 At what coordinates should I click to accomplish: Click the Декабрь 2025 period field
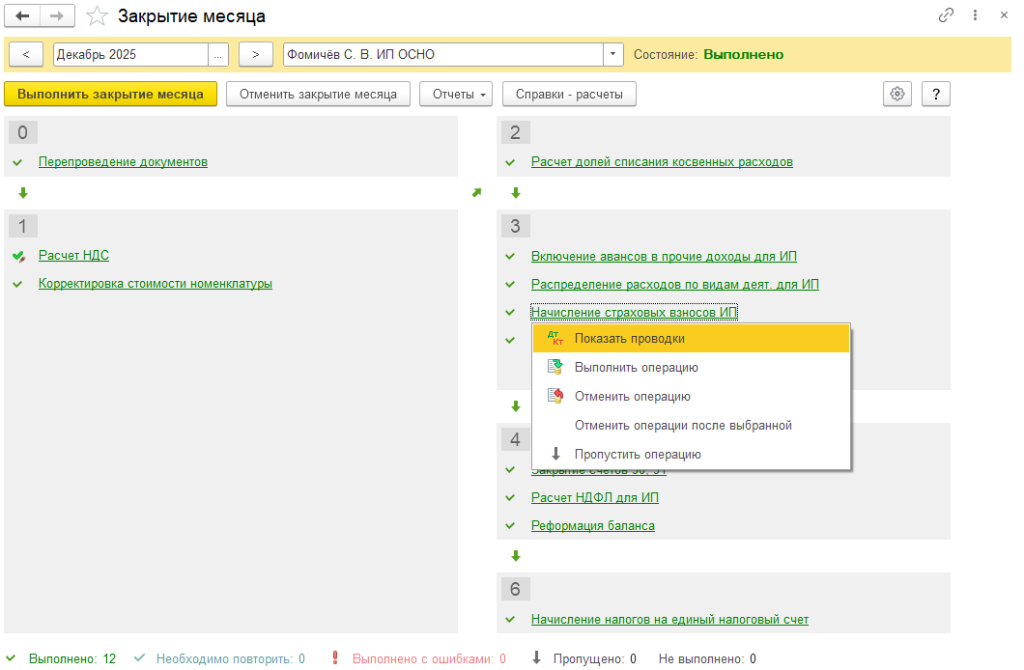130,54
